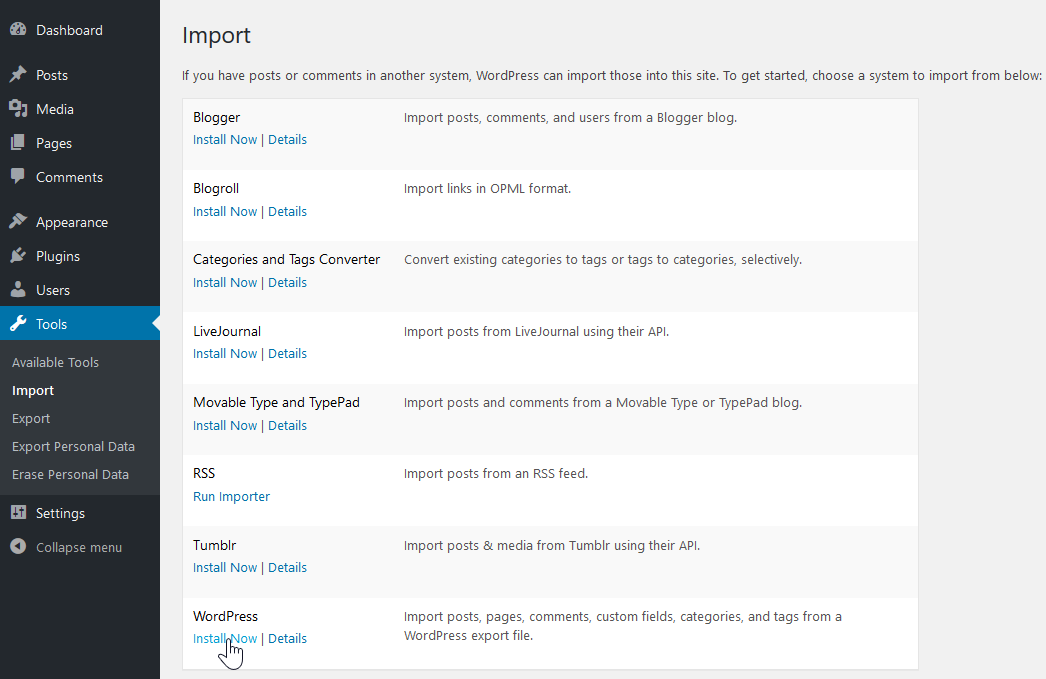Select Export Personal Data submenu
Screen dimensions: 1046x679
pos(73,446)
